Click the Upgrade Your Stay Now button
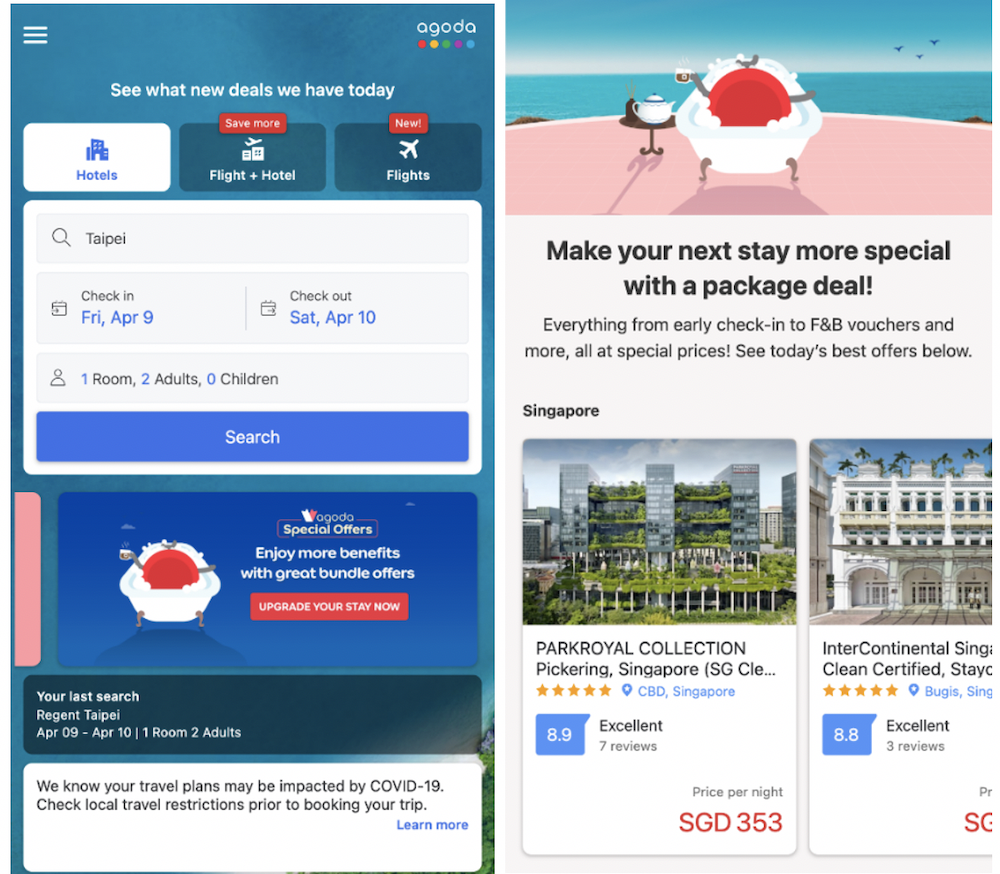The height and width of the screenshot is (874, 1000). pos(329,606)
